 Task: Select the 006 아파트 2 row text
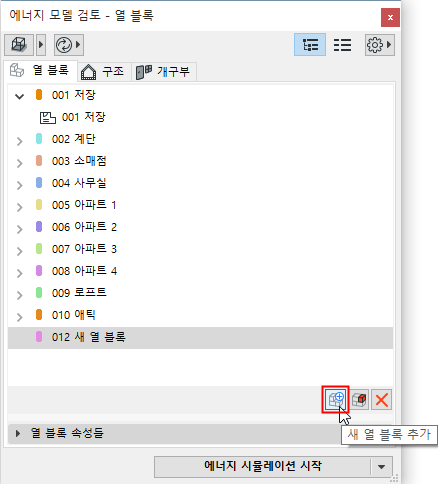pos(84,227)
